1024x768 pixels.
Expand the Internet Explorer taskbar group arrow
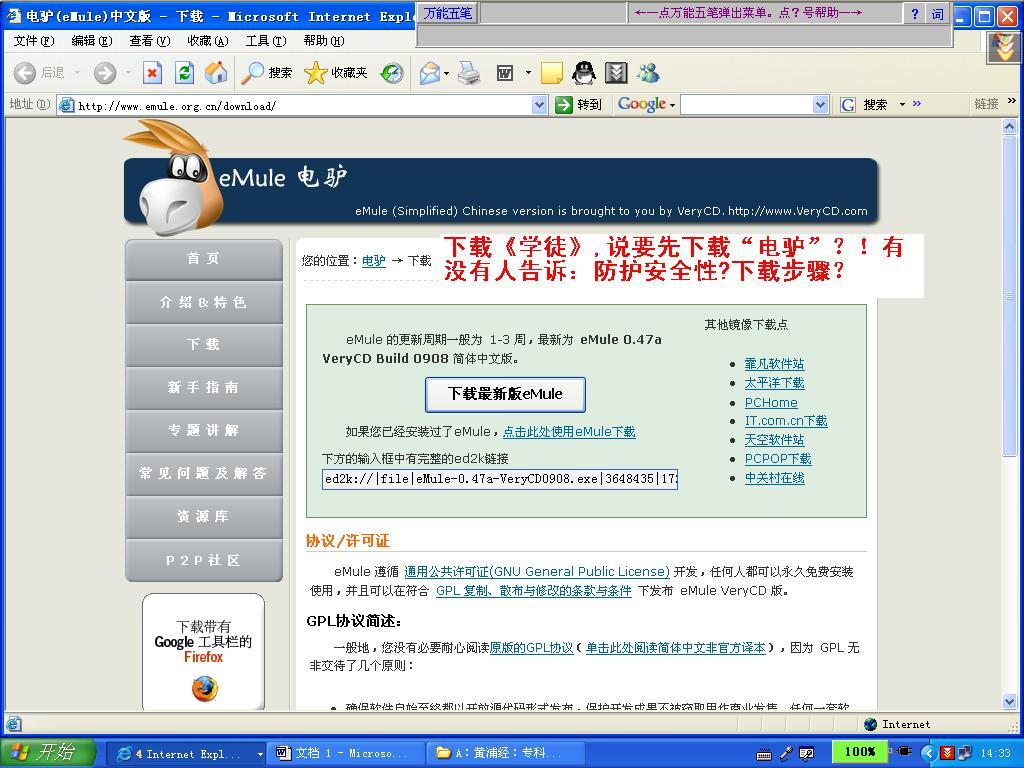point(260,754)
